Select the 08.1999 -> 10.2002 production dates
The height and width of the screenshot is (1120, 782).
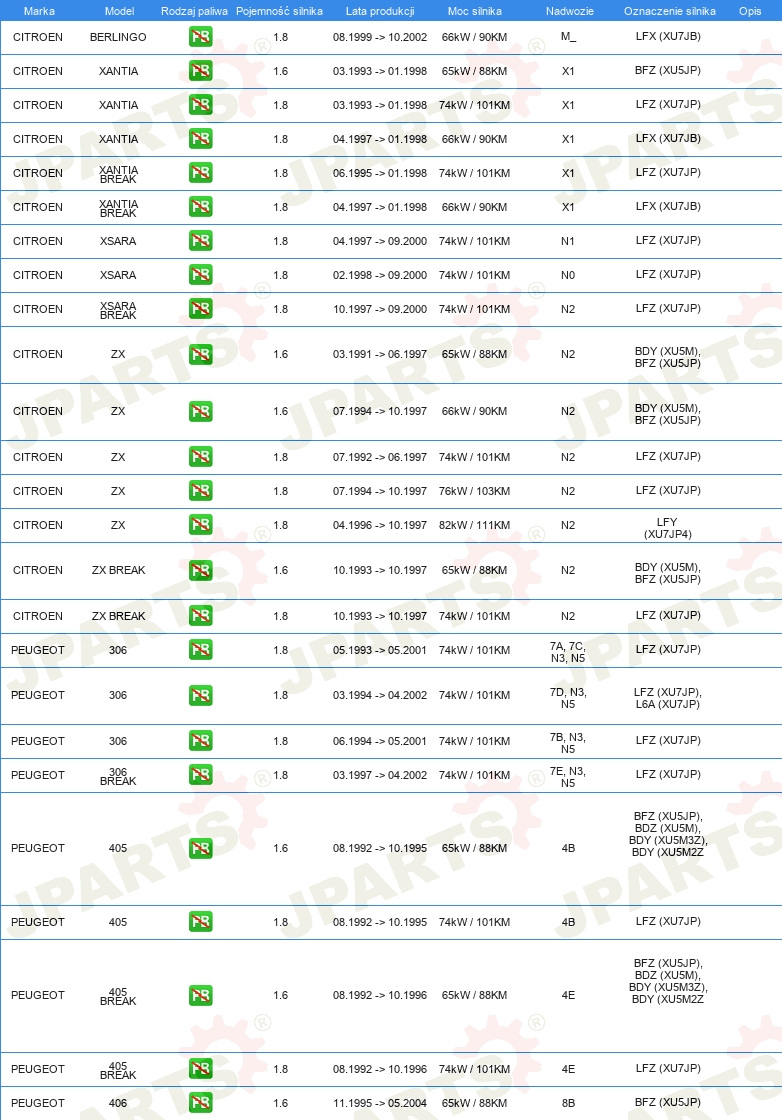(380, 37)
